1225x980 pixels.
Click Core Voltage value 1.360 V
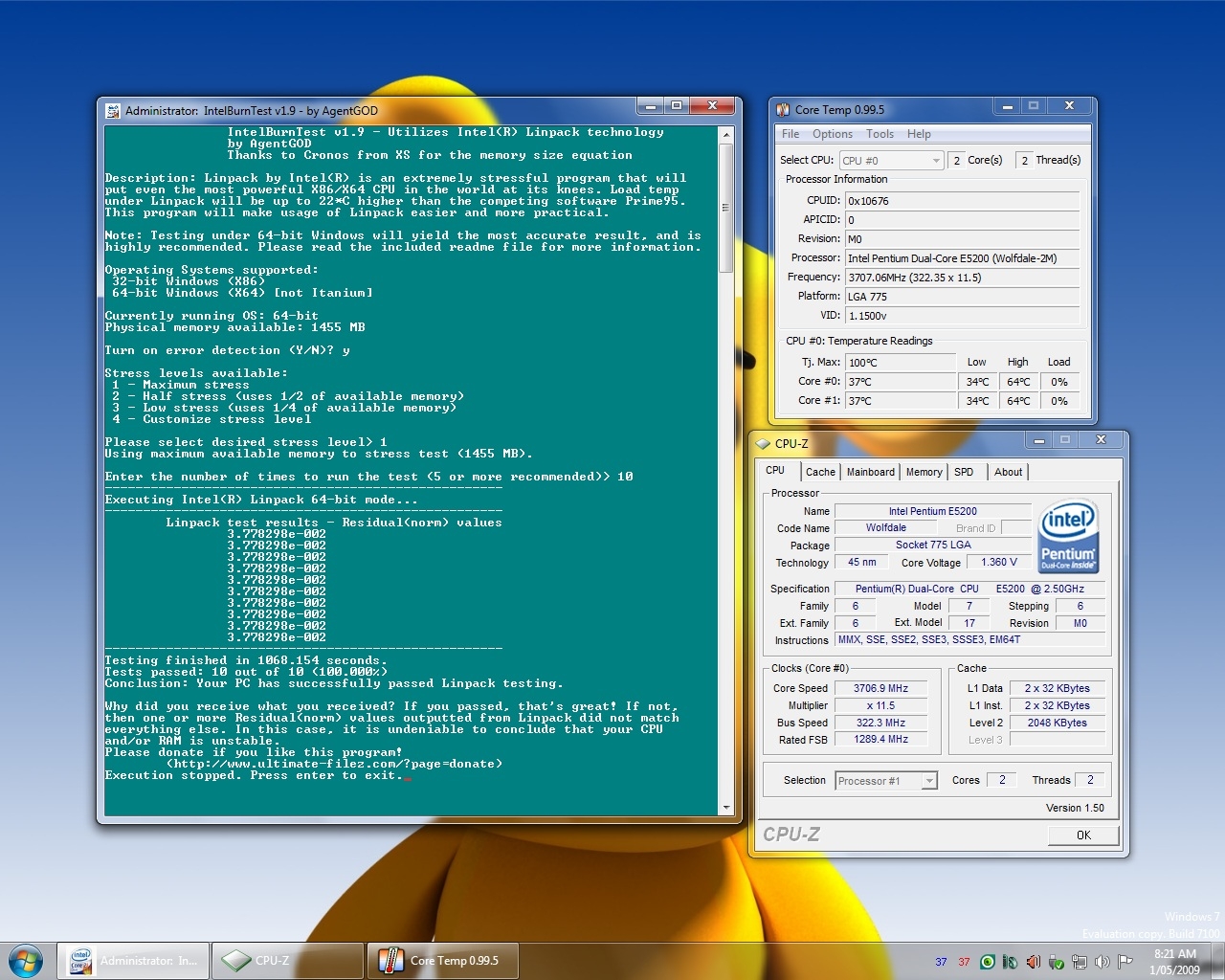click(x=999, y=563)
